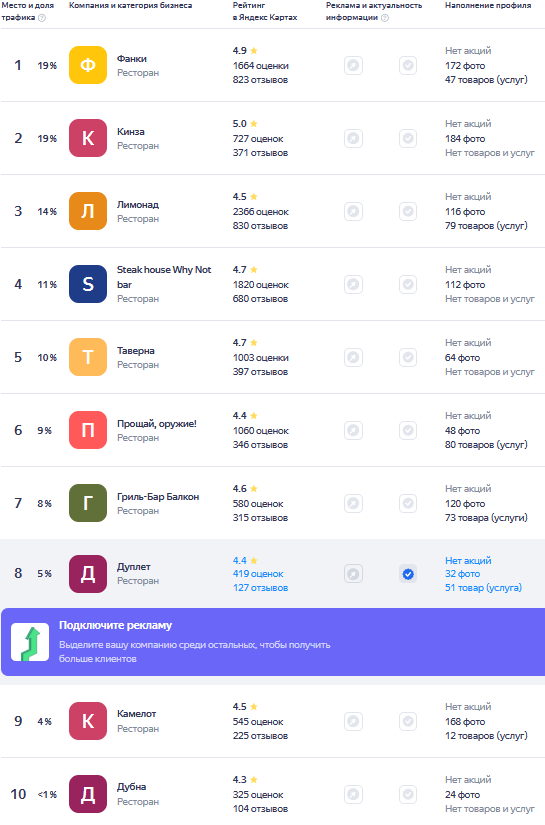Click the Нет акций link for Дуплет
The height and width of the screenshot is (825, 545).
pos(468,561)
